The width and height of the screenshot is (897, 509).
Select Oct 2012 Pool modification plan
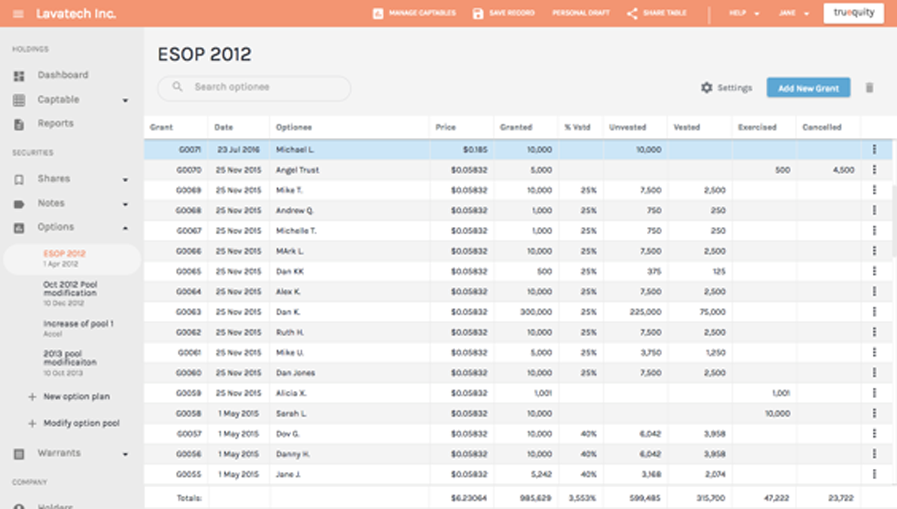click(70, 290)
